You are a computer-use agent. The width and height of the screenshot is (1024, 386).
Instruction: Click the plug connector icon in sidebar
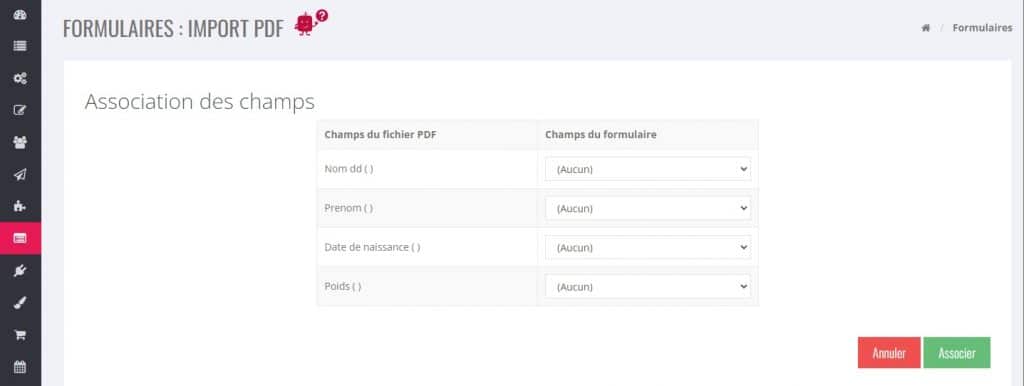20,270
